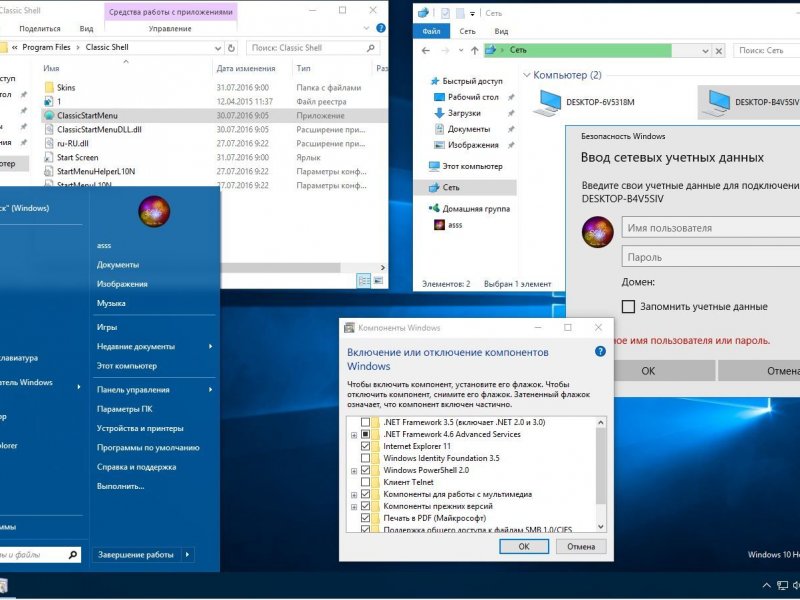Open the Classic Shell address bar dropdown

tap(218, 48)
